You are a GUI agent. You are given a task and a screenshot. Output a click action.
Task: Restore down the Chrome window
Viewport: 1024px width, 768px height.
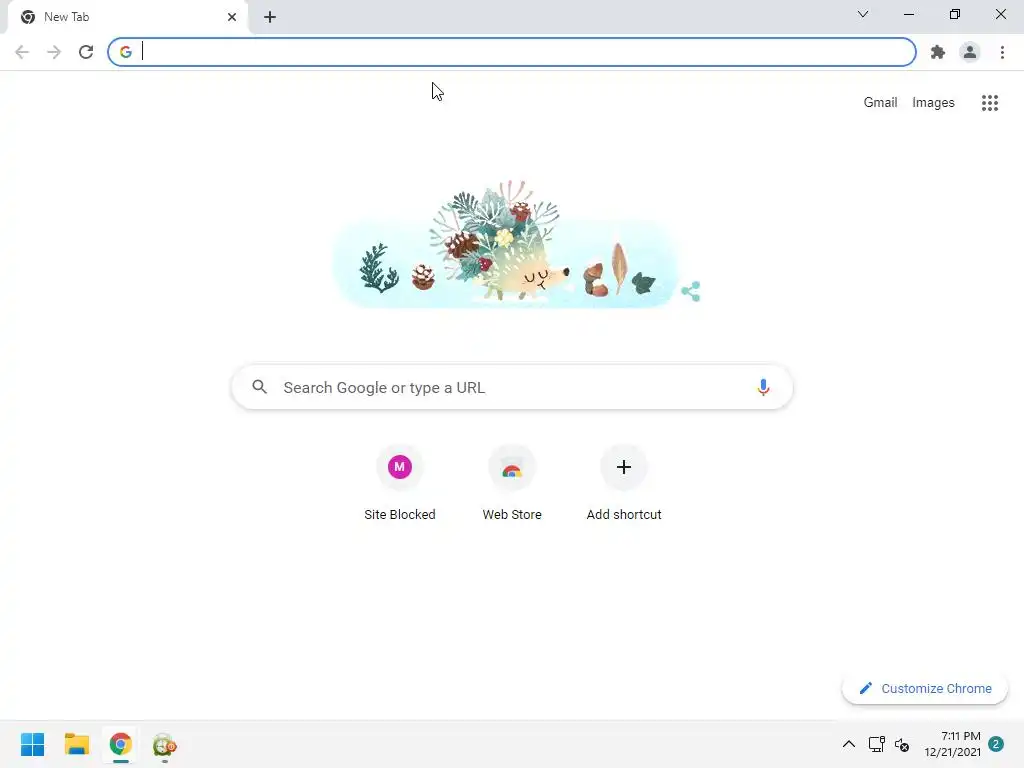955,14
